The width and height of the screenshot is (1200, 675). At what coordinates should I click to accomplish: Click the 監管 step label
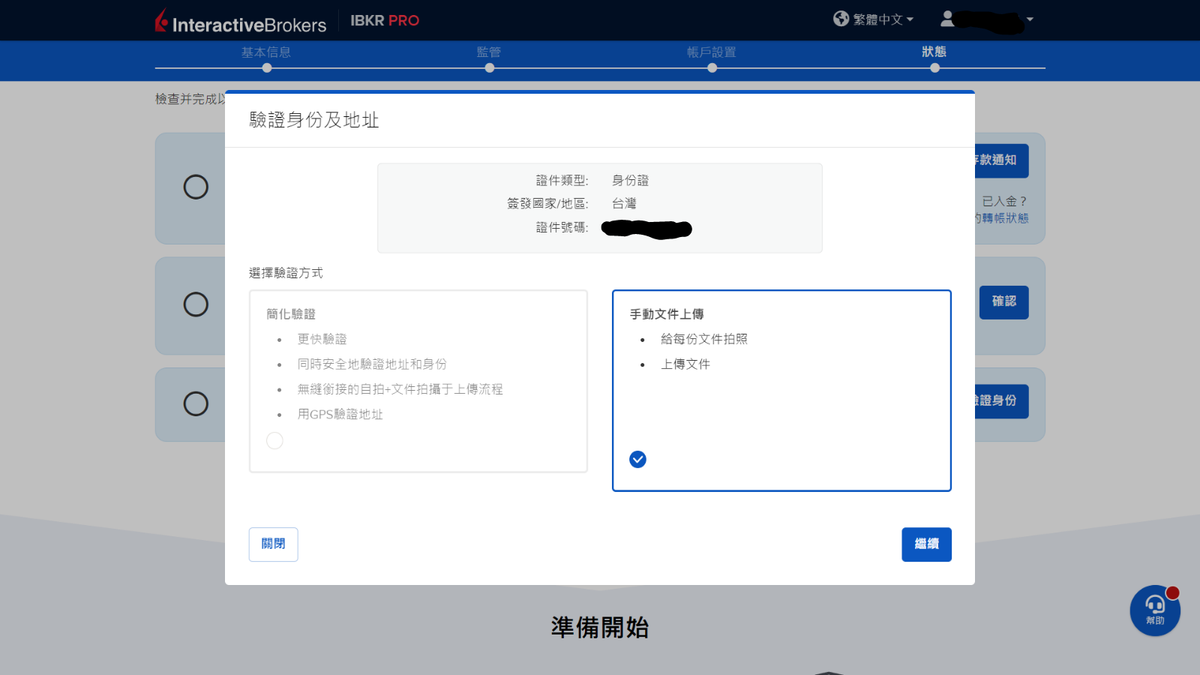(488, 50)
